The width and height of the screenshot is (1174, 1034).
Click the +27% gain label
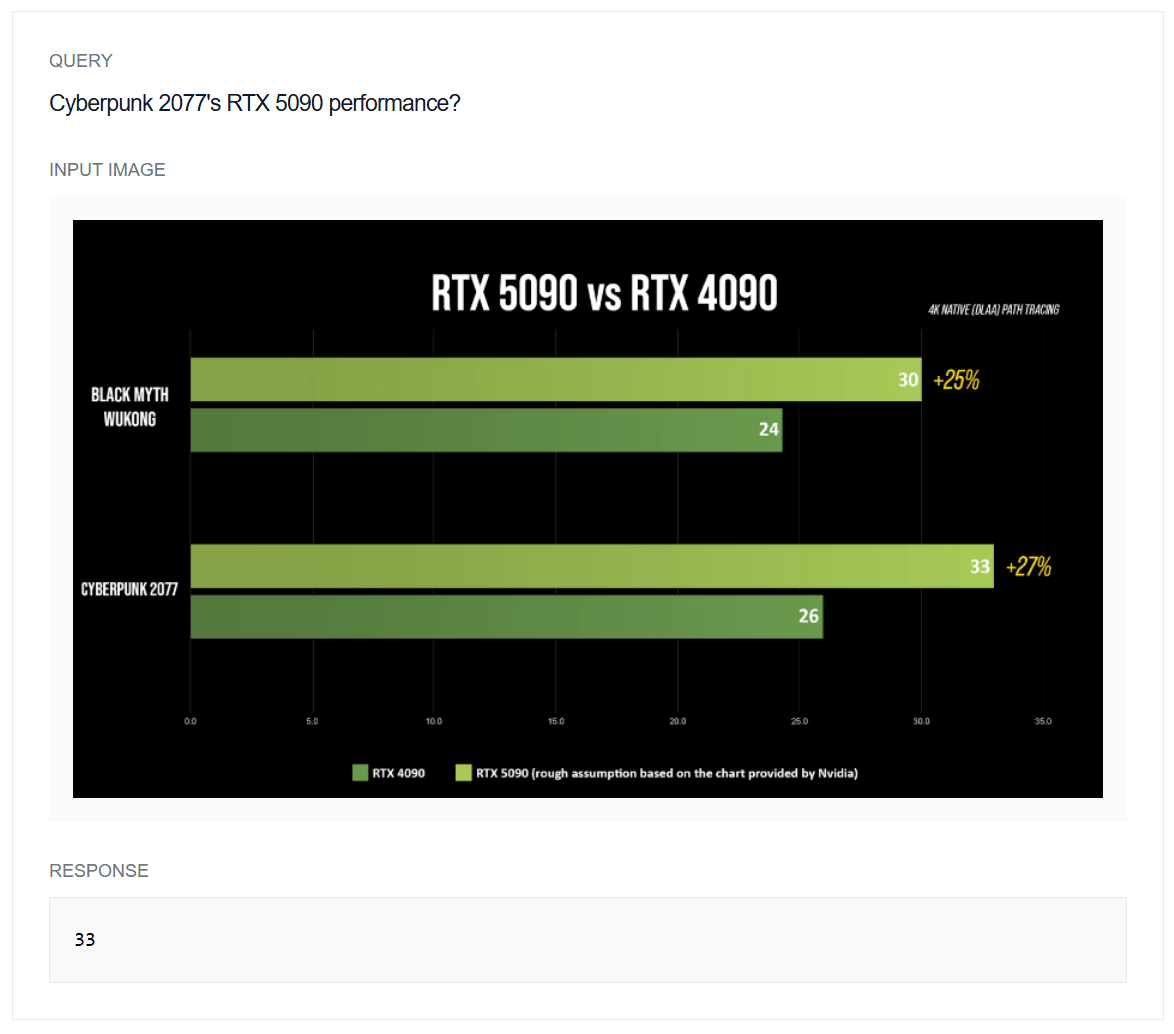[1028, 567]
